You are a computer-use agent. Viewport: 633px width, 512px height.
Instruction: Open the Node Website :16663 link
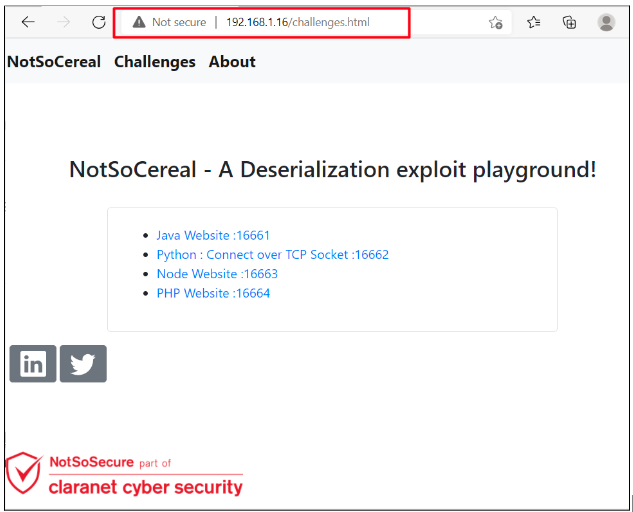coord(217,274)
